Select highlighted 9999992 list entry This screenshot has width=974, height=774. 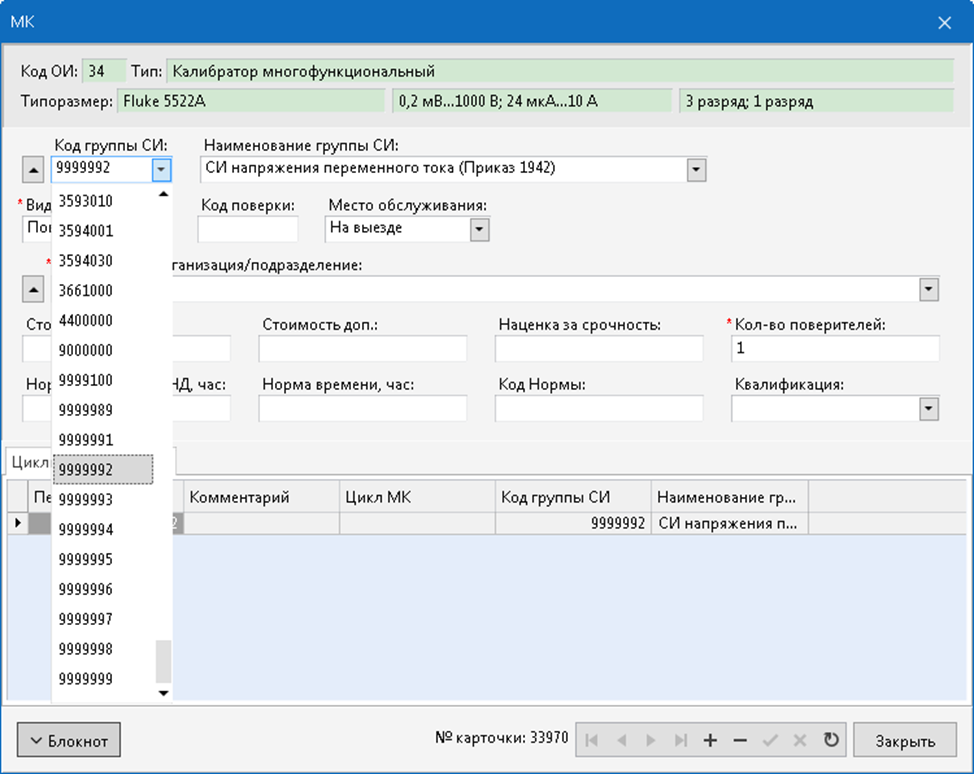point(102,470)
